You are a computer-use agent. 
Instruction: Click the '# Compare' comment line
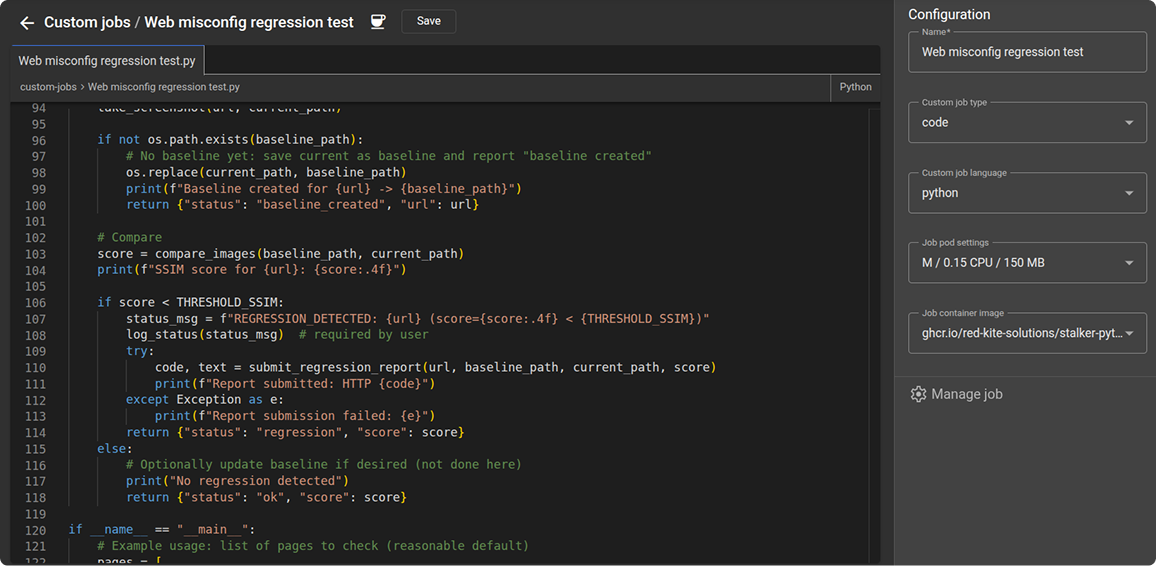[x=129, y=238]
